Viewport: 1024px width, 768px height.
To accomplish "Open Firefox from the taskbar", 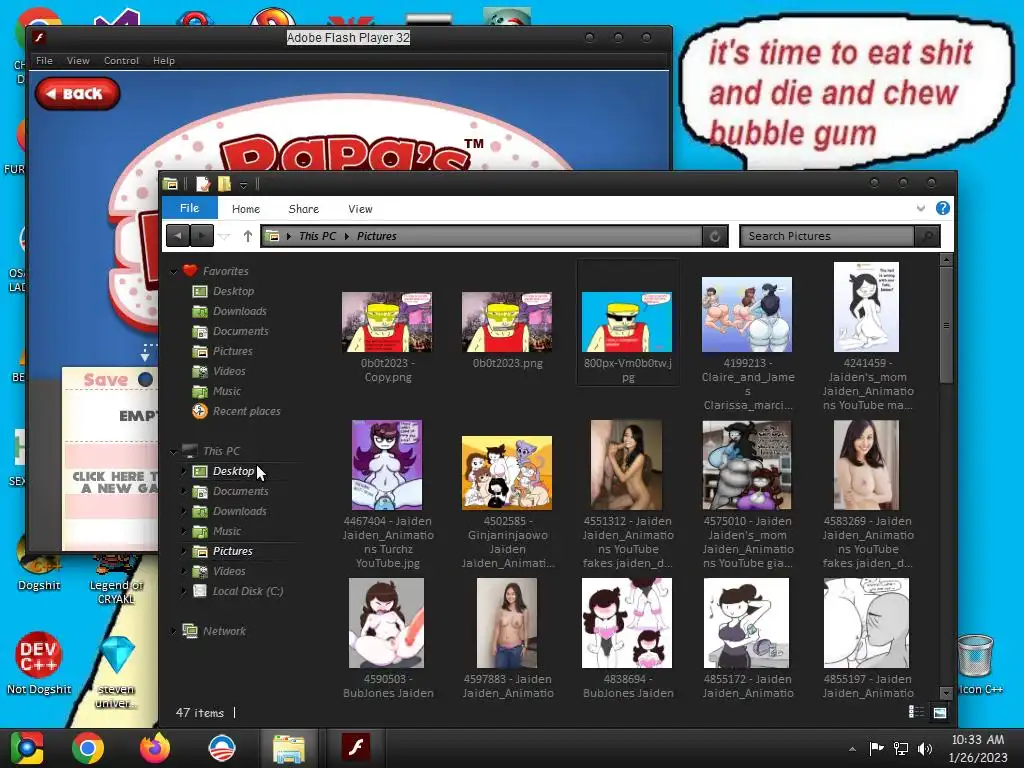I will tap(155, 747).
